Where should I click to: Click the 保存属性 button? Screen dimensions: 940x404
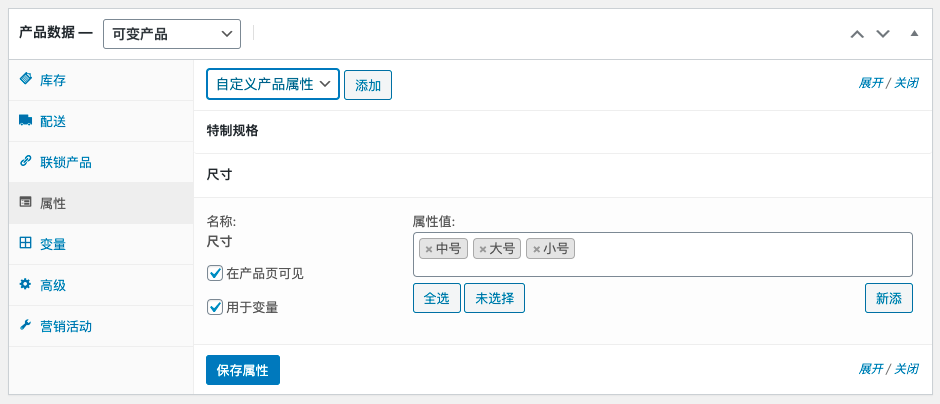coord(243,370)
